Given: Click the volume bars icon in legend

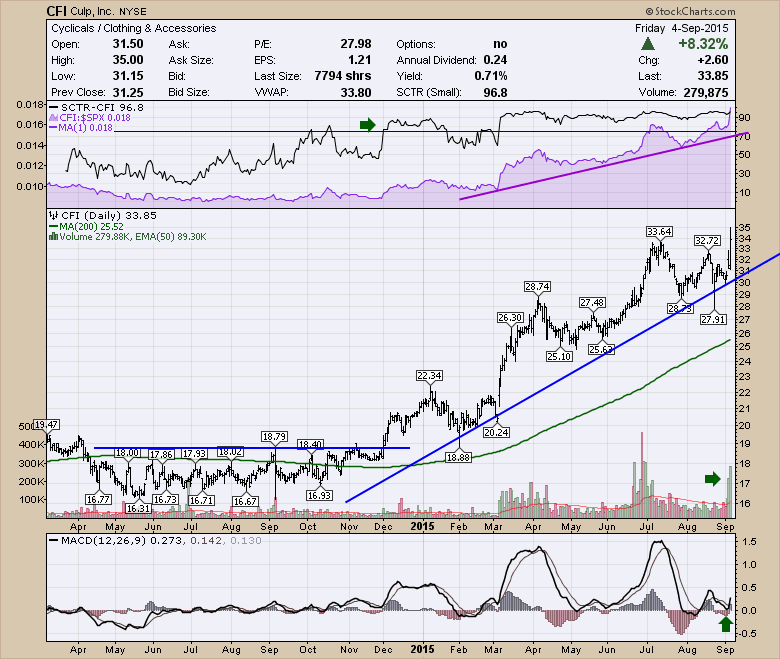Looking at the screenshot, I should 53,237.
